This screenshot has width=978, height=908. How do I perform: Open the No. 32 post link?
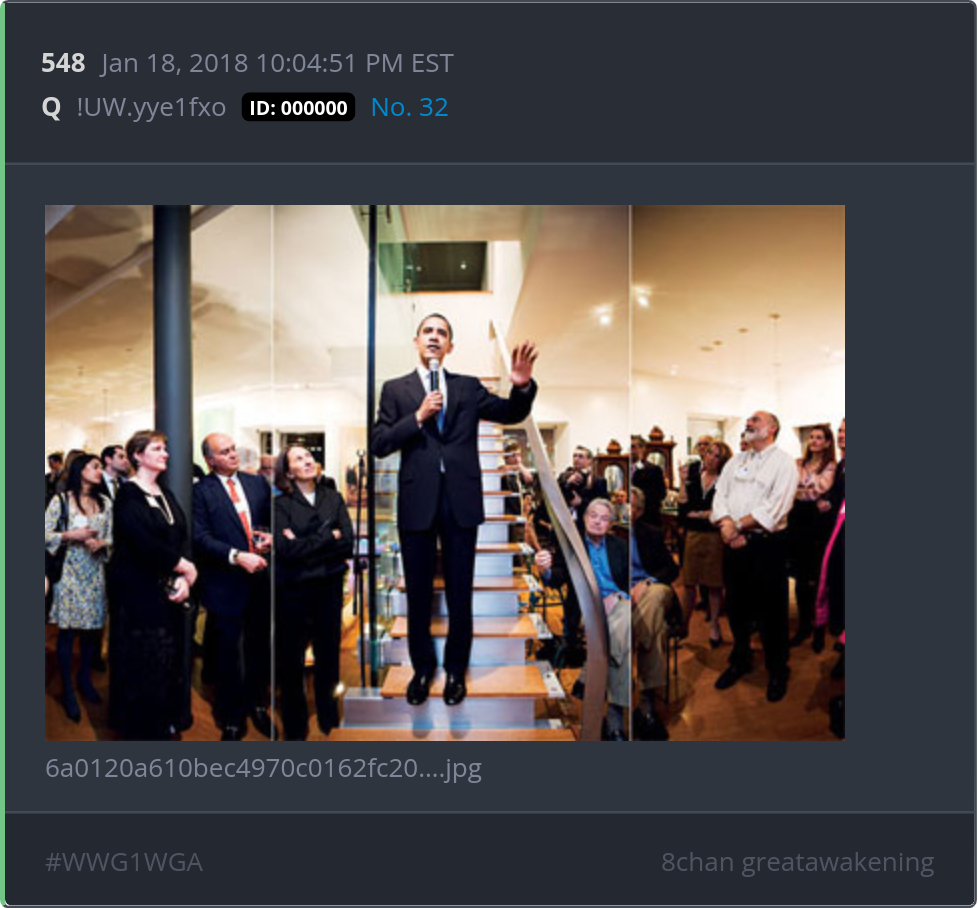coord(409,107)
